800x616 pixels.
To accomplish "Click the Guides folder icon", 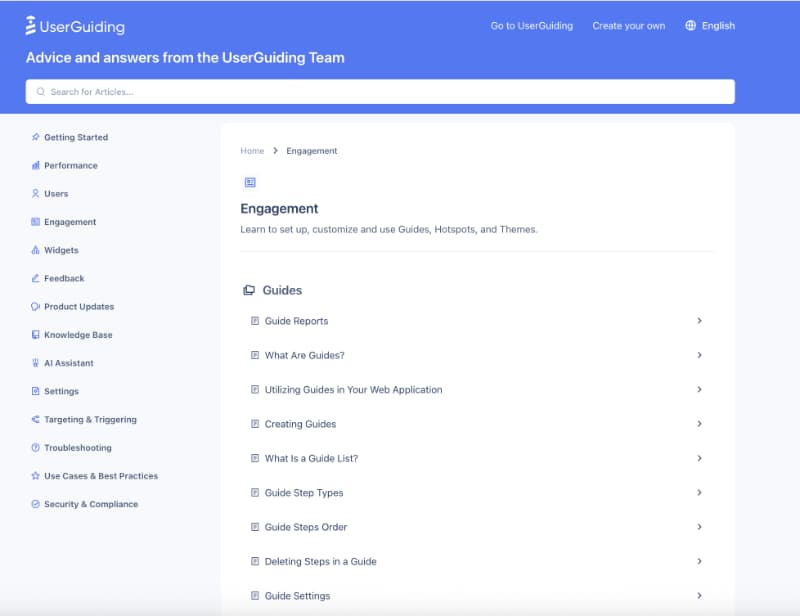I will [249, 290].
